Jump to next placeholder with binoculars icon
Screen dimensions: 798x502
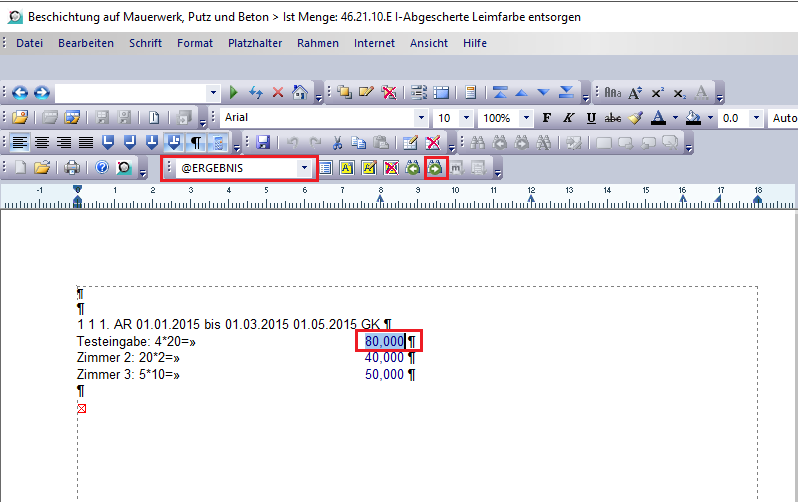435,168
